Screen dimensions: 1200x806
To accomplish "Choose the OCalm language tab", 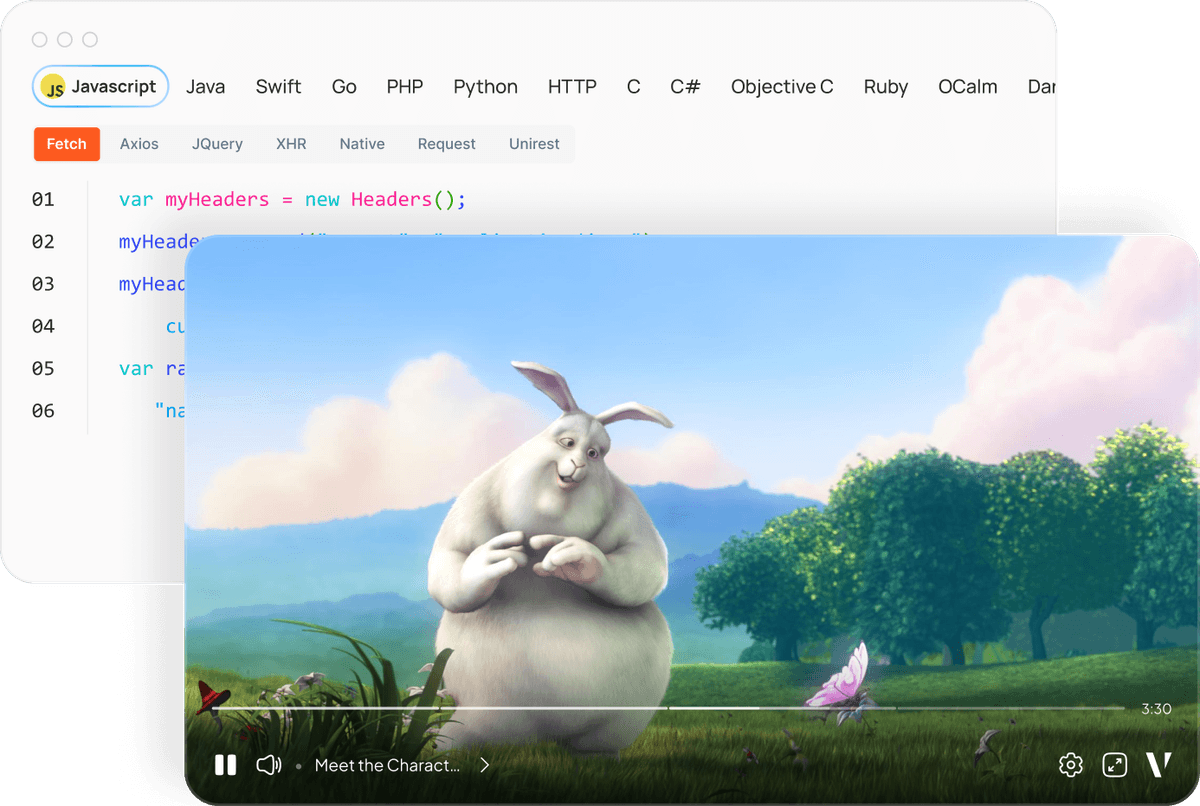I will (x=968, y=87).
